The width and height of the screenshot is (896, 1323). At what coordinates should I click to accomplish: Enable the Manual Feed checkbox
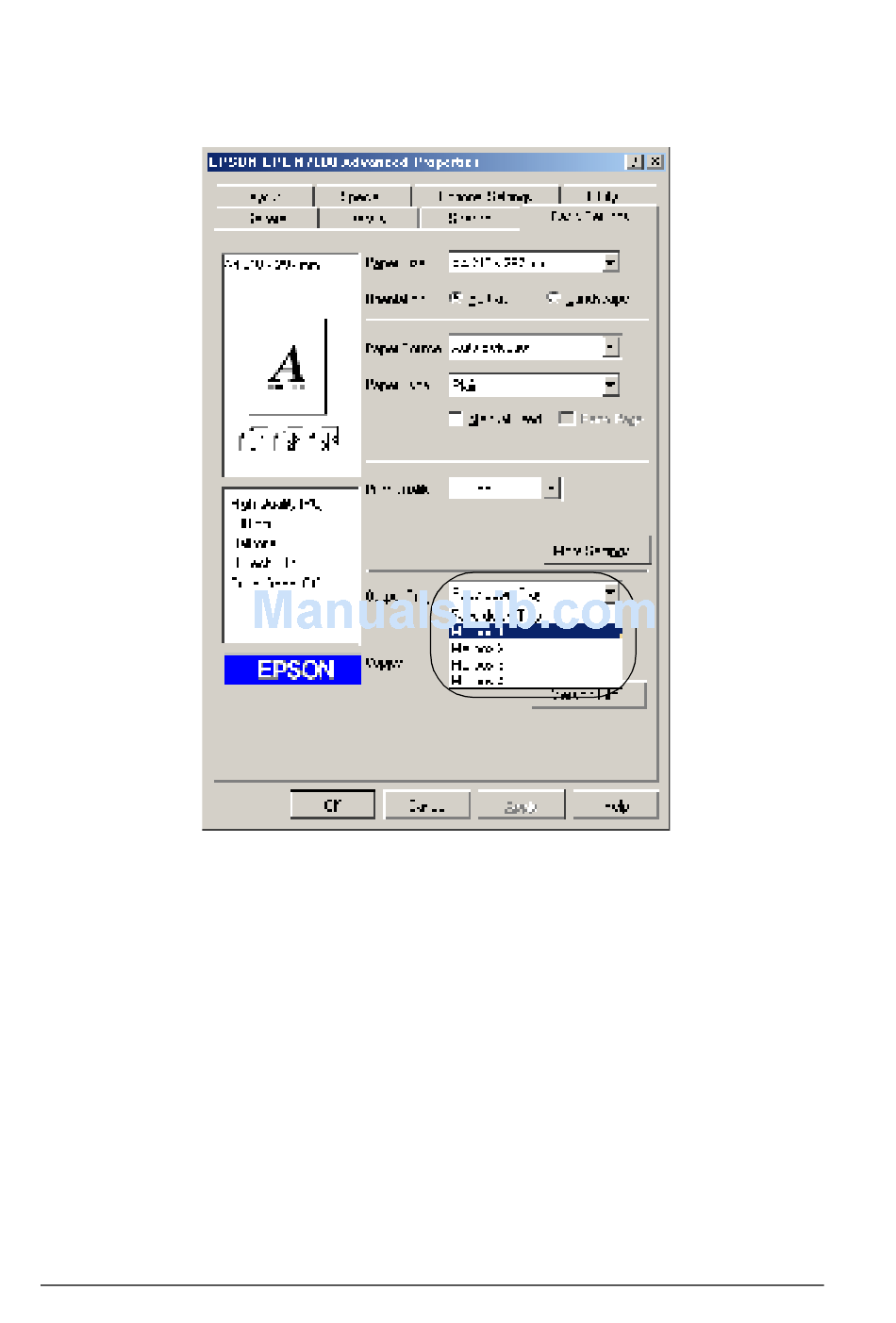(456, 419)
